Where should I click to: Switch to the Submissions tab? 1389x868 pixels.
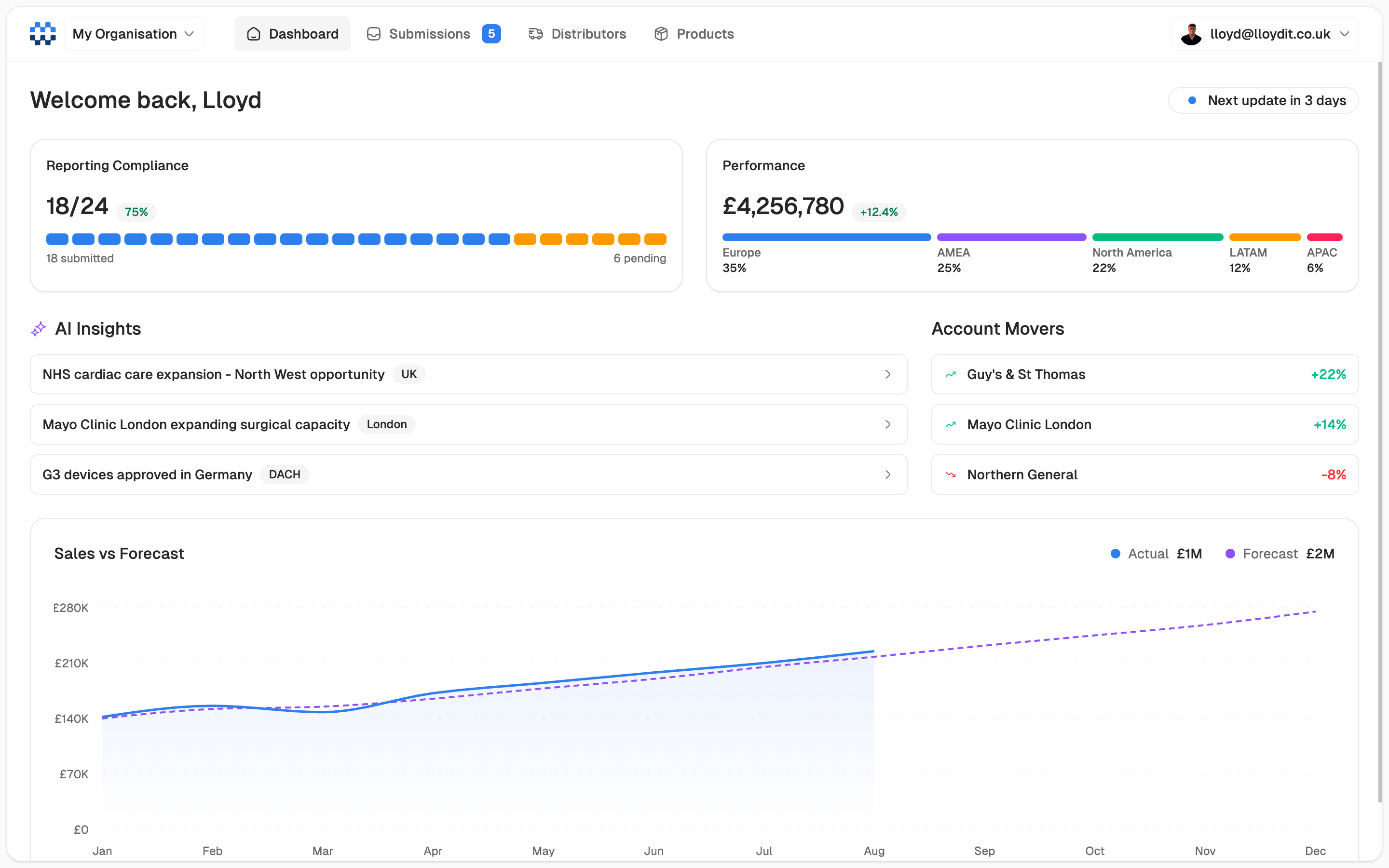429,34
